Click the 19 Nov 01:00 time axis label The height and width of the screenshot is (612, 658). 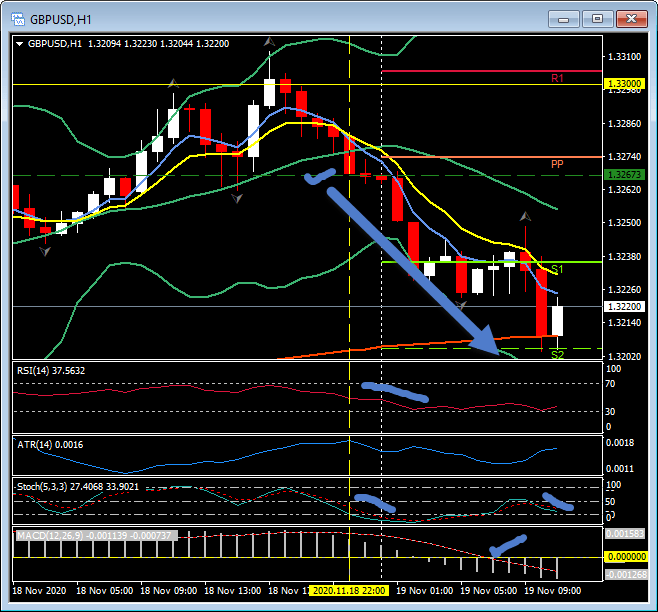pyautogui.click(x=424, y=591)
